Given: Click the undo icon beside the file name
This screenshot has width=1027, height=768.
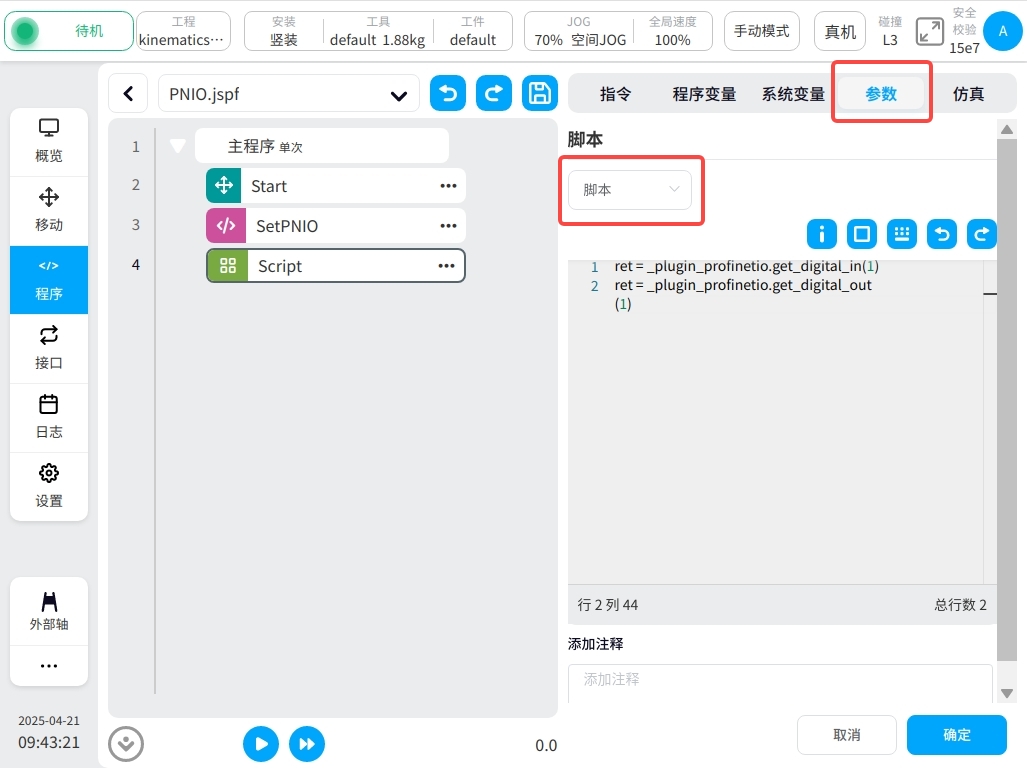Looking at the screenshot, I should 448,93.
